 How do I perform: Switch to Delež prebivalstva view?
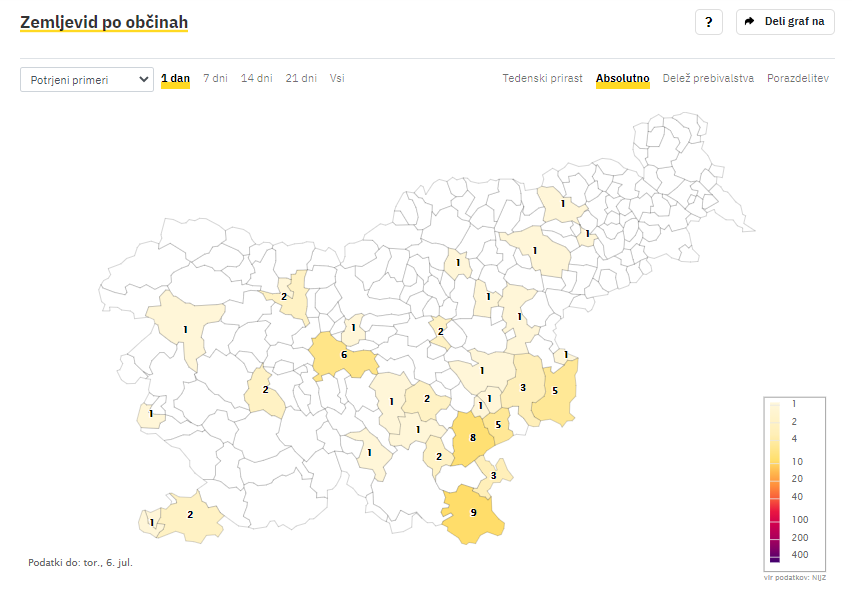[x=708, y=78]
